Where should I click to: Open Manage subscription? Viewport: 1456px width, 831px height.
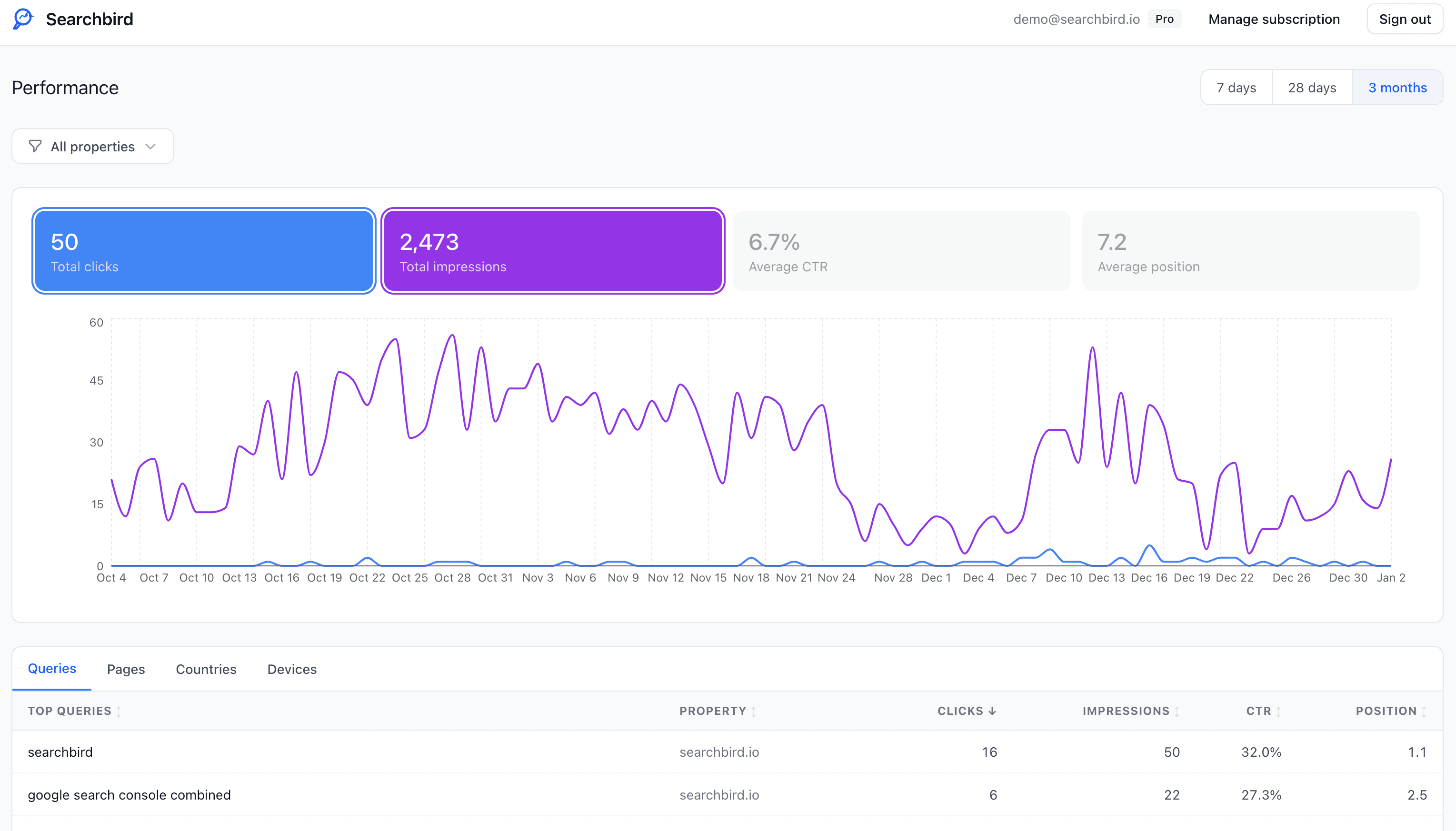point(1274,19)
